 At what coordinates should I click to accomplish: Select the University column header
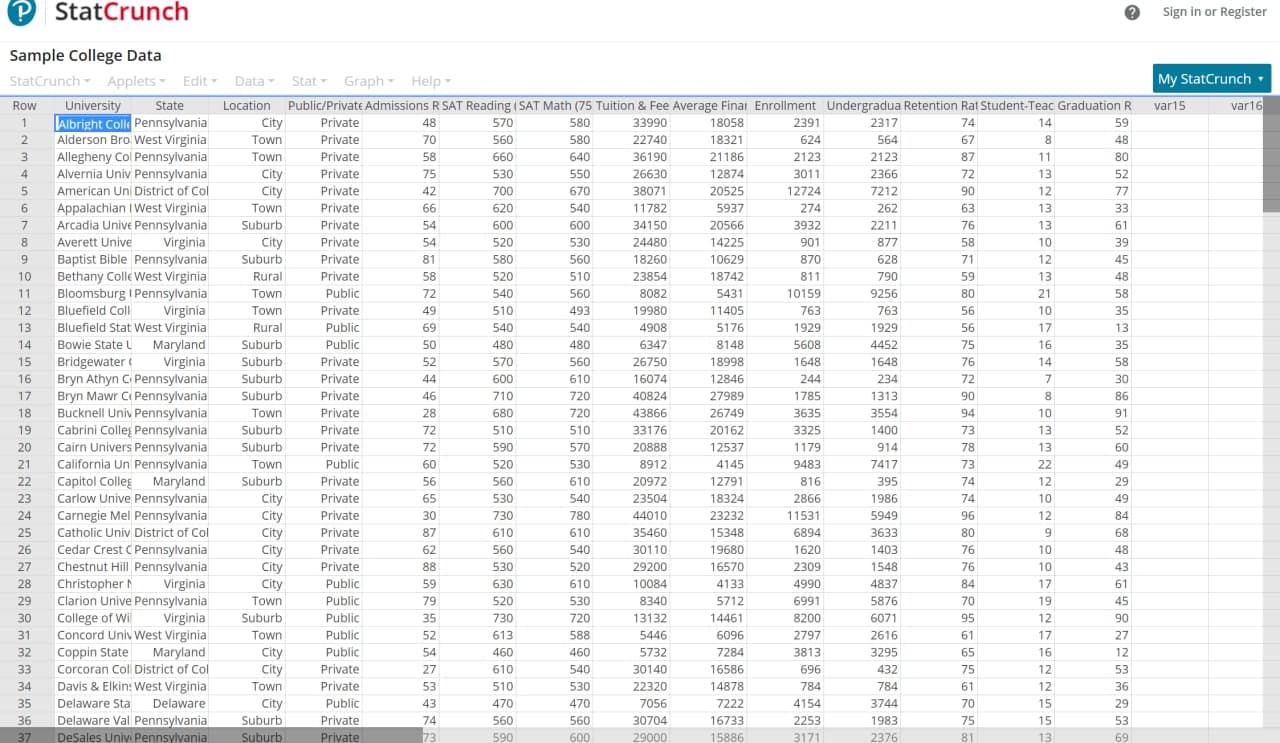(x=93, y=105)
